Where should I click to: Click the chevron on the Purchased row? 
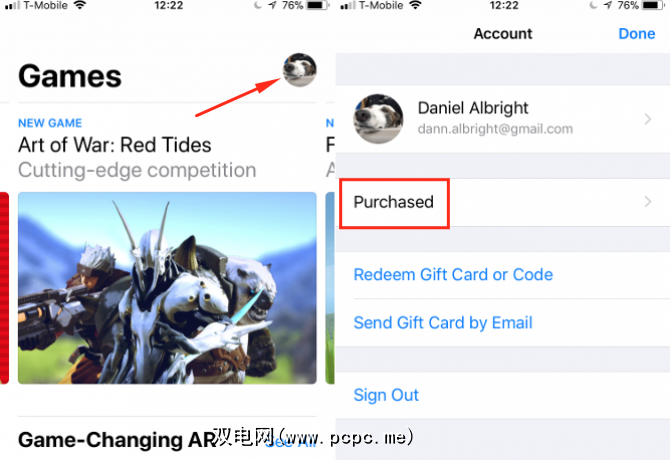point(648,202)
